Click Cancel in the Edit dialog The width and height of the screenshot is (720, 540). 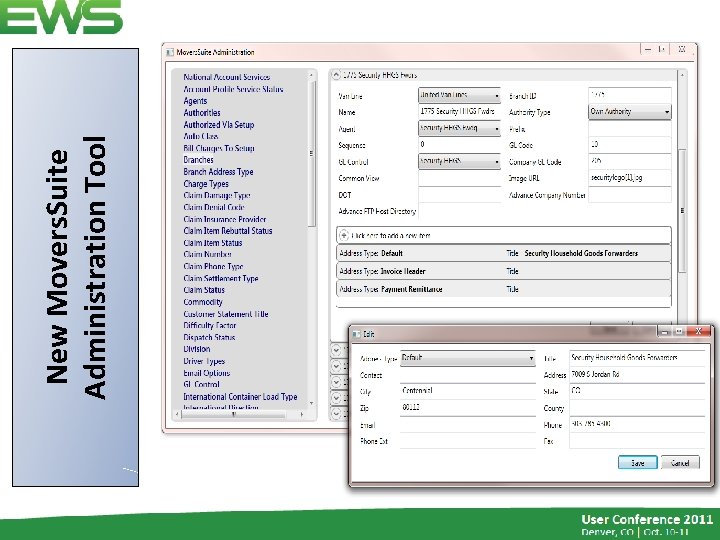click(680, 463)
